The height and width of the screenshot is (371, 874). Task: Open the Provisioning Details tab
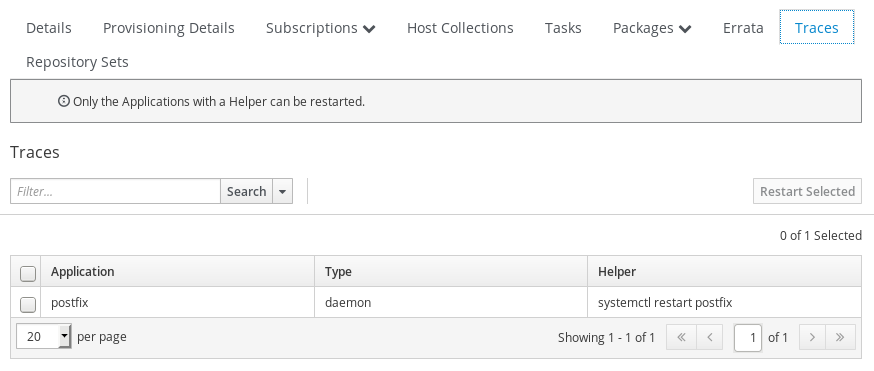[169, 28]
